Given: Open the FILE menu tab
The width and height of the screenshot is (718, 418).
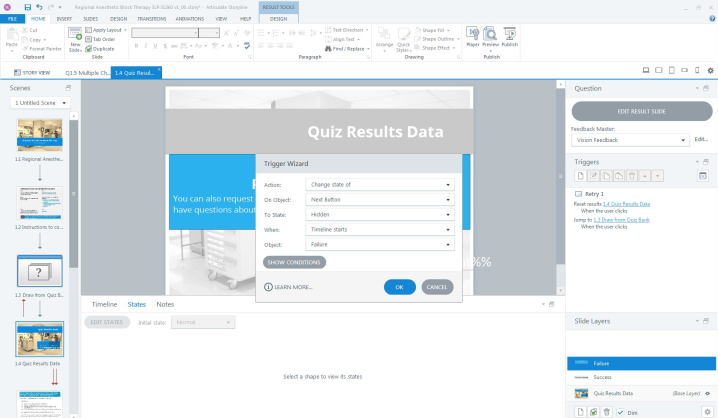Looking at the screenshot, I should (x=12, y=19).
